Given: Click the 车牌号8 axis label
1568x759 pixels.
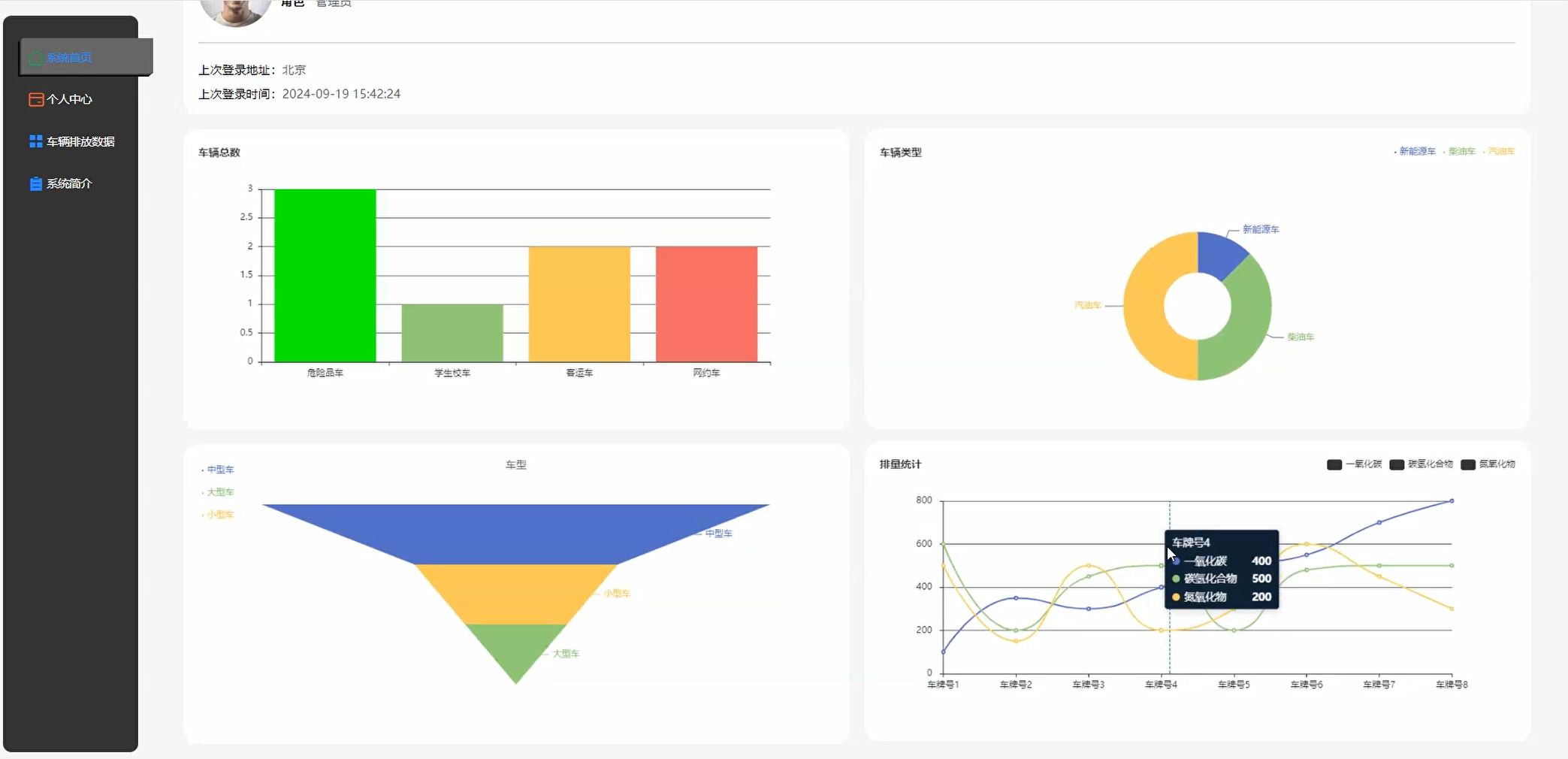Looking at the screenshot, I should click(x=1452, y=685).
